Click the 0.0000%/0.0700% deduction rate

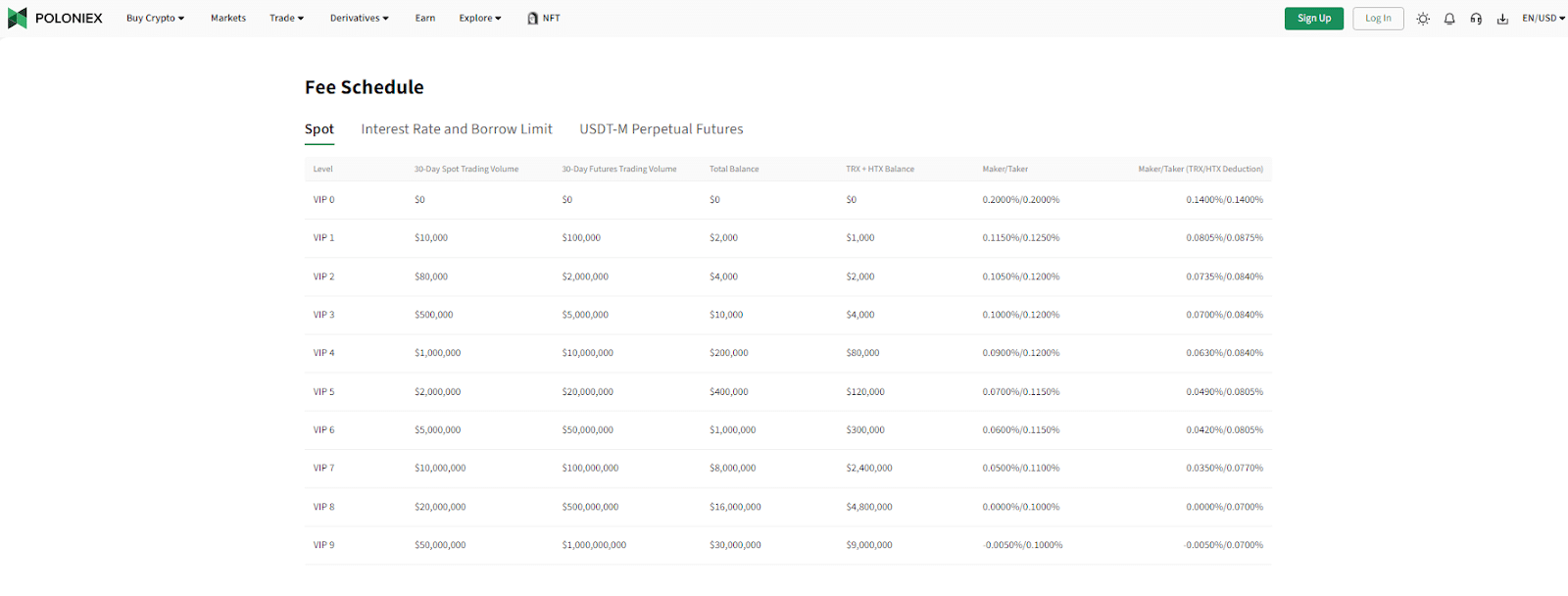[1225, 508]
